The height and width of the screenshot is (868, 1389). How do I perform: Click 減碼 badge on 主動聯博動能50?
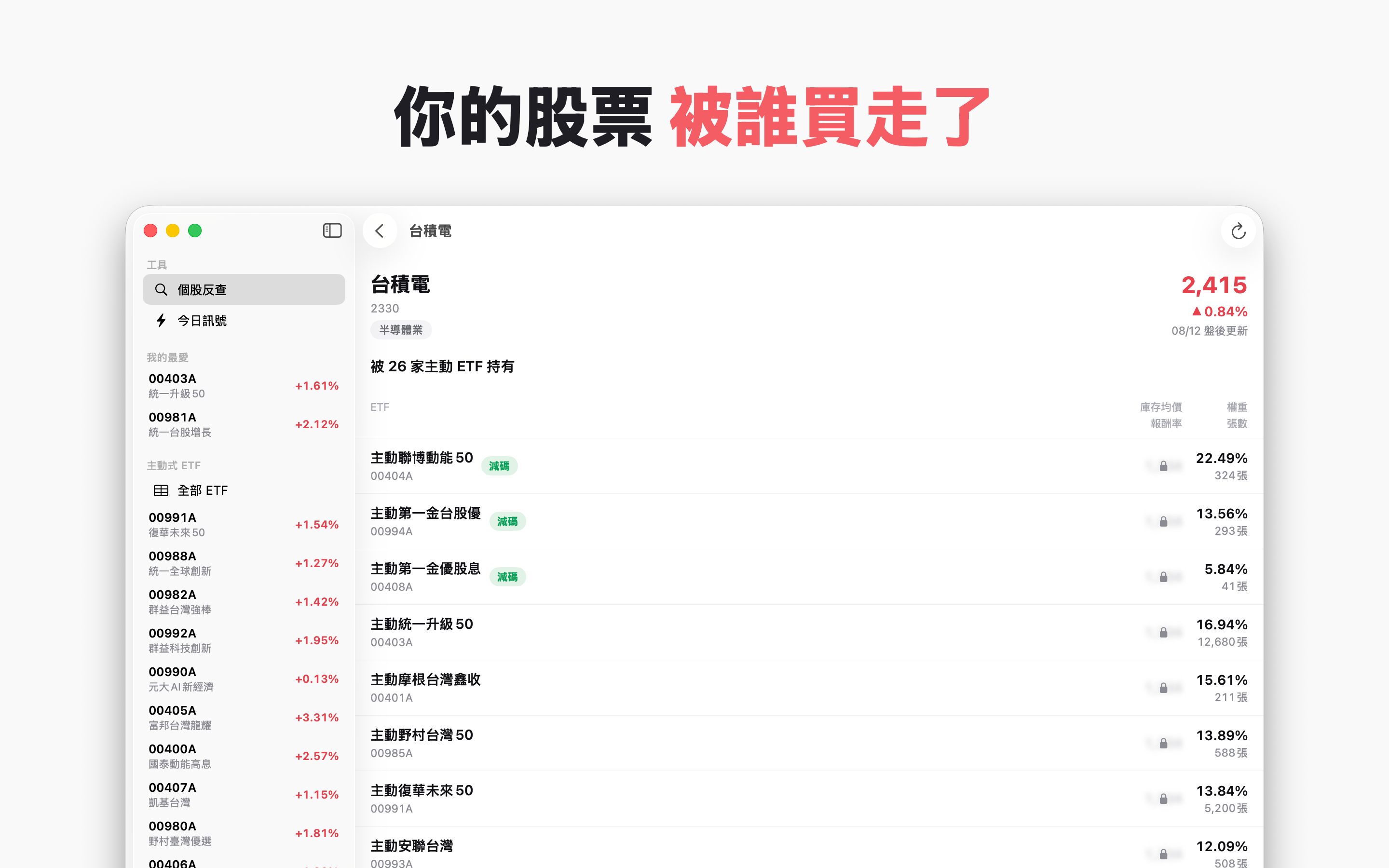point(499,465)
